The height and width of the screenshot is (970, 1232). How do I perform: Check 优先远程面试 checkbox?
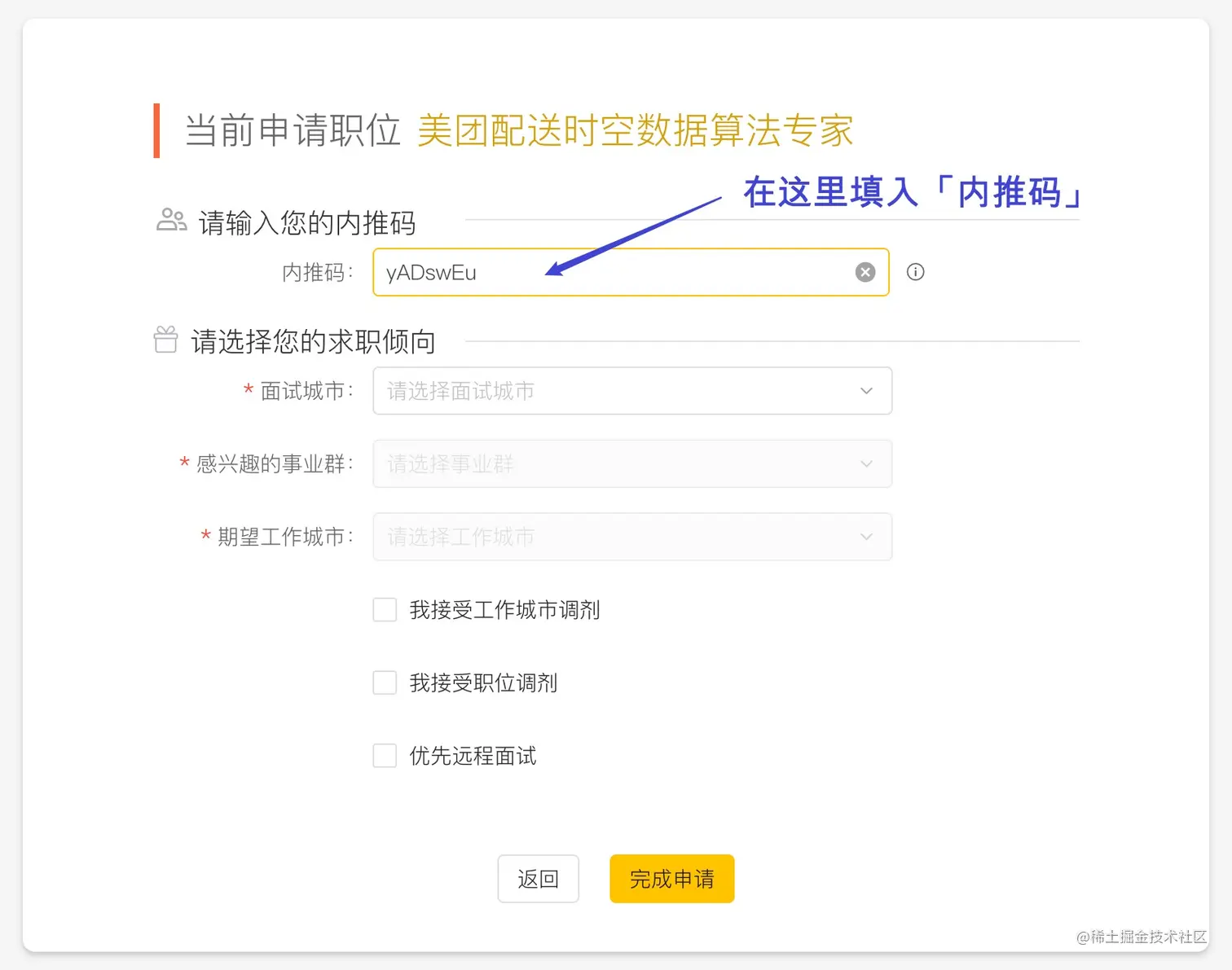tap(384, 755)
